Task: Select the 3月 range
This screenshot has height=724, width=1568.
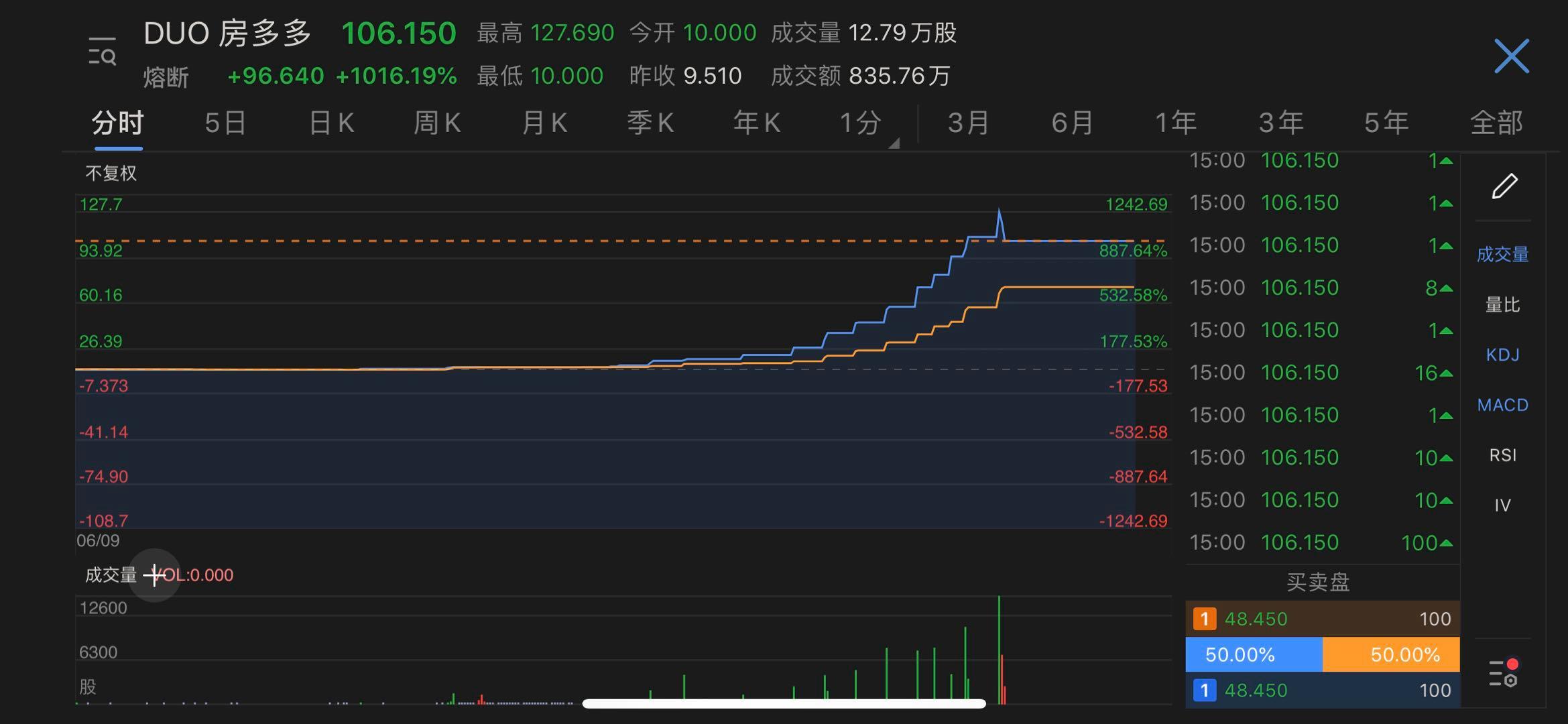Action: point(969,123)
